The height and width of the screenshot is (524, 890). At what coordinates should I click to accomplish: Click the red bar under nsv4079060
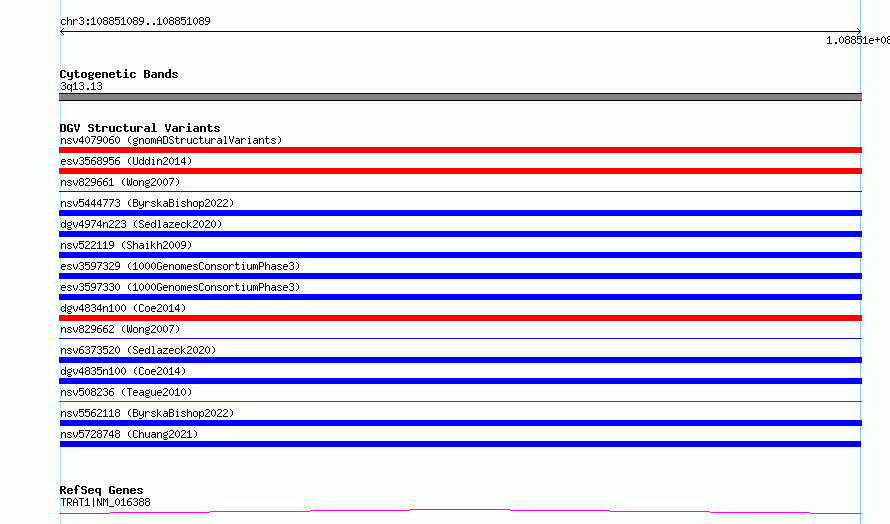460,150
